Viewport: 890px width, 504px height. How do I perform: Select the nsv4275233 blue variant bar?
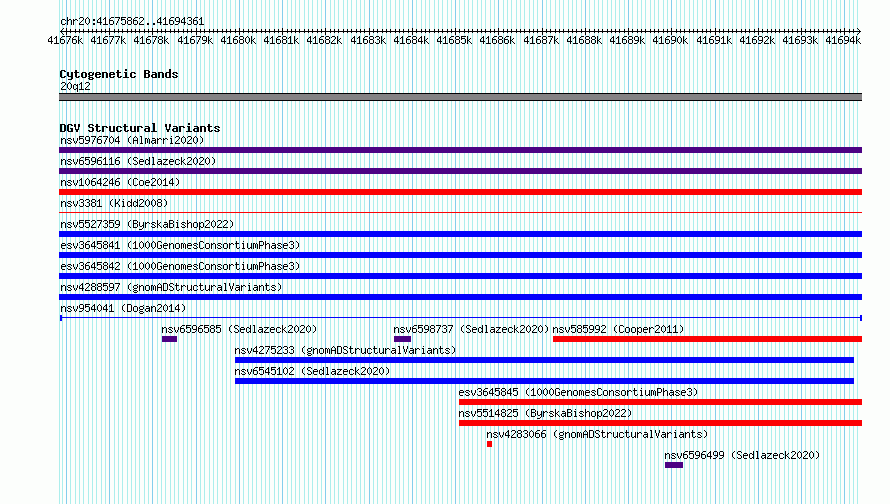click(x=544, y=360)
